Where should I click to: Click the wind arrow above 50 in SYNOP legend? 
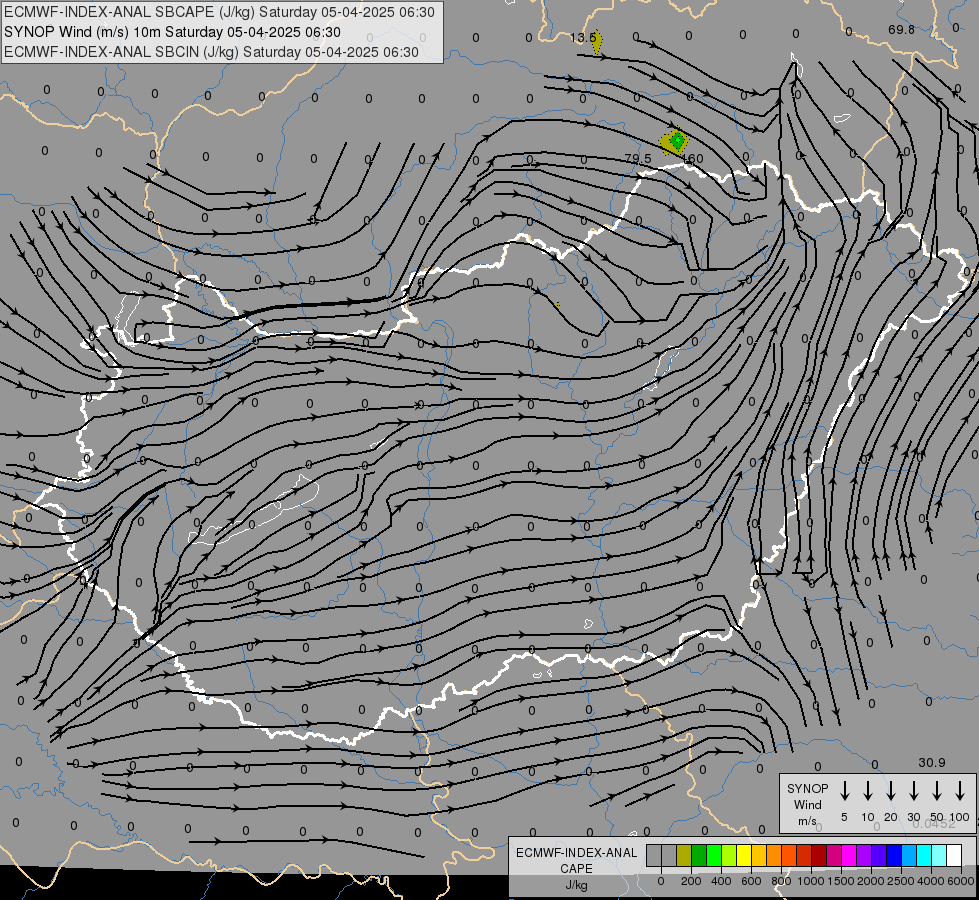pyautogui.click(x=937, y=791)
